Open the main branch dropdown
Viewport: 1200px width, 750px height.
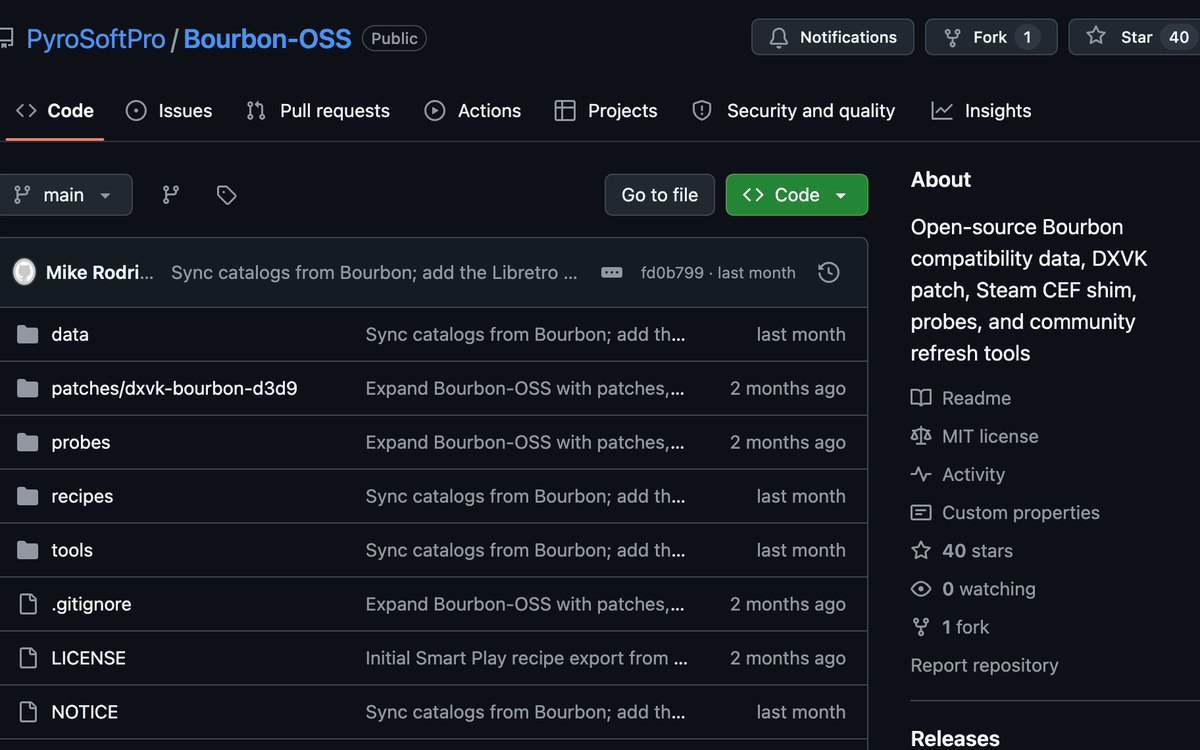click(x=63, y=195)
